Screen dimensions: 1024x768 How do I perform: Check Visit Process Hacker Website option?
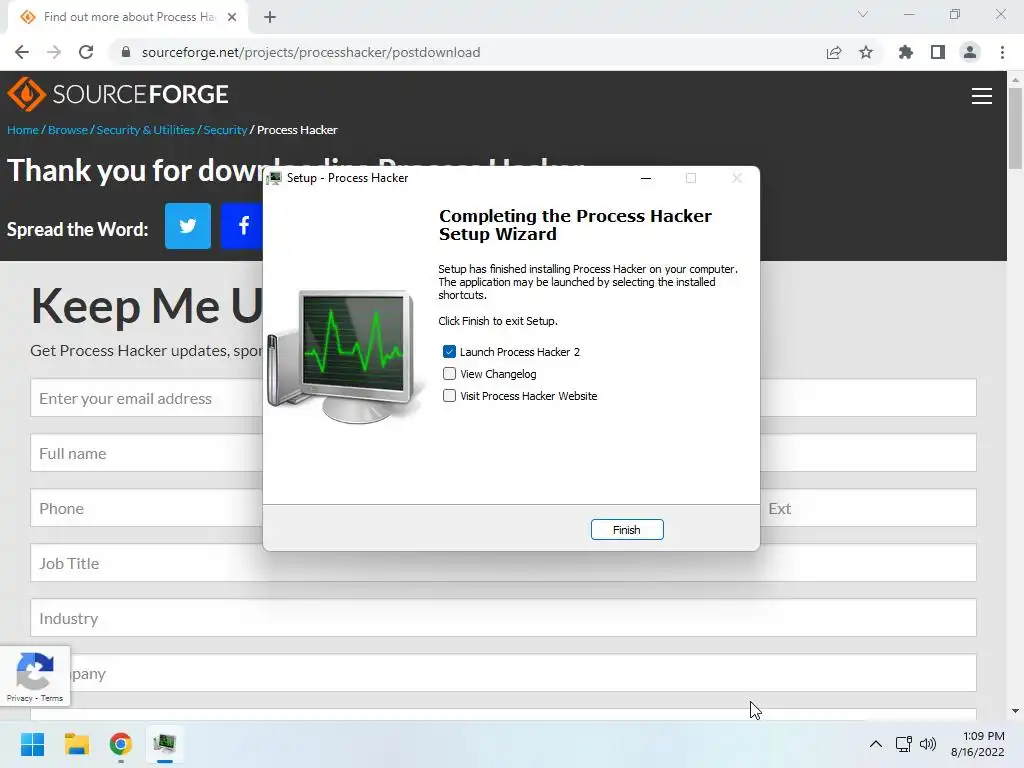click(449, 396)
